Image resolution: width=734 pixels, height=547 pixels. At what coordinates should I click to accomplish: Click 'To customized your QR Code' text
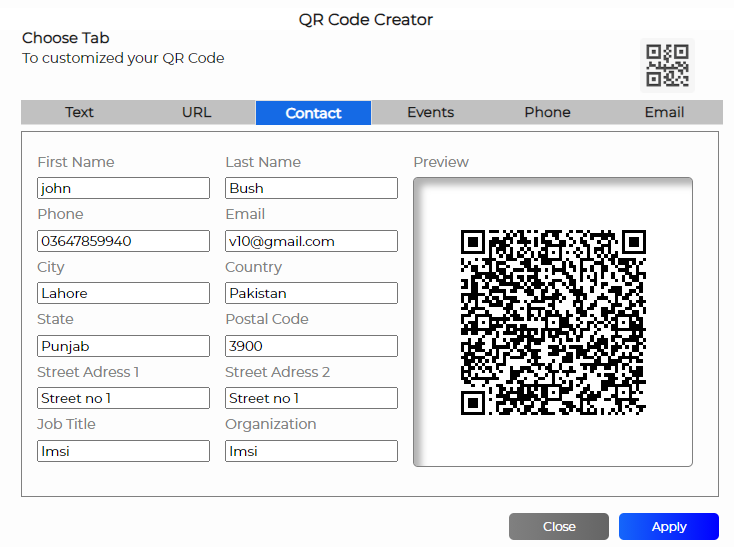pos(123,58)
